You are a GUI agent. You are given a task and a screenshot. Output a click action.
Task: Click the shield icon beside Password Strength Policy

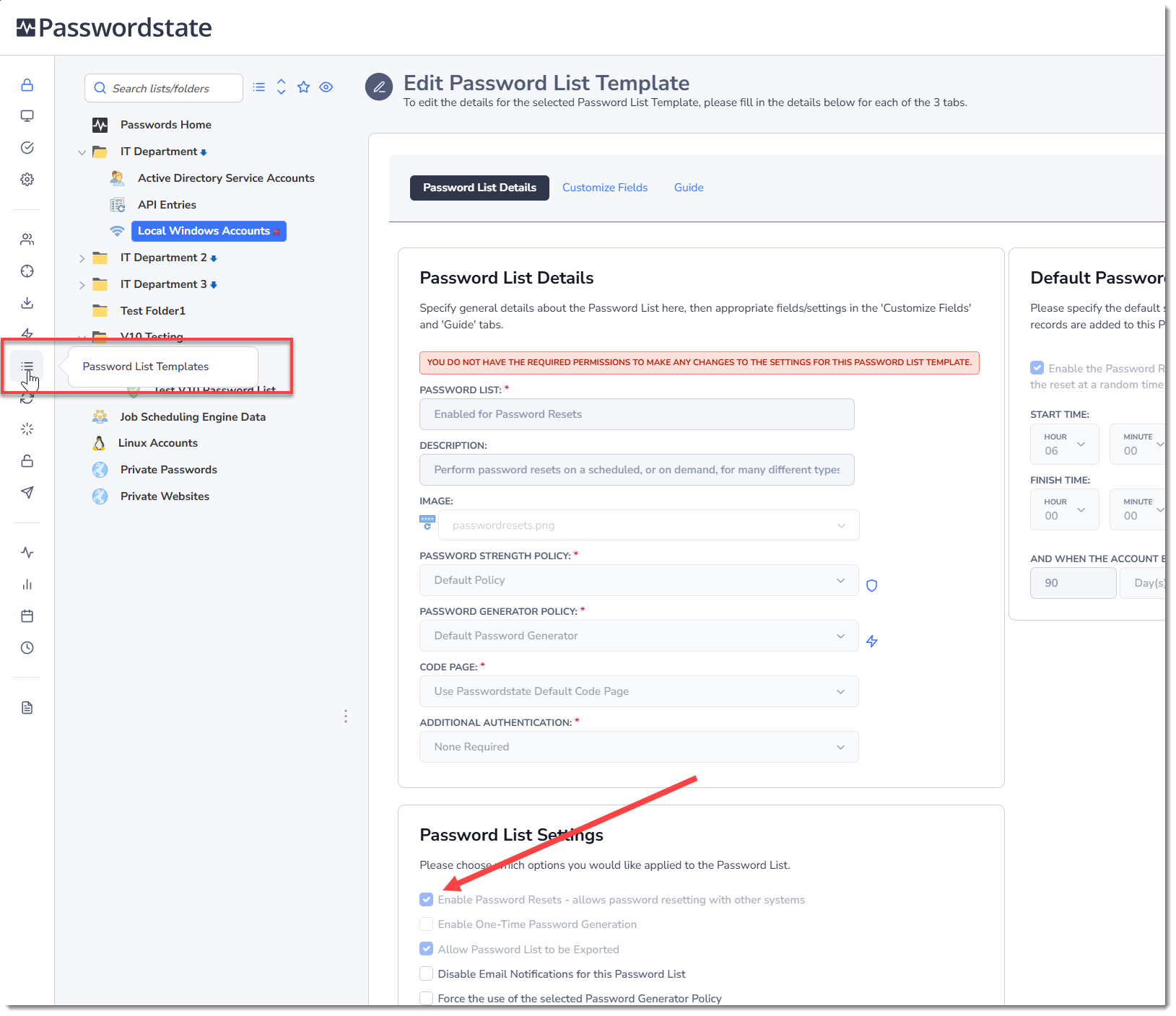(x=872, y=586)
